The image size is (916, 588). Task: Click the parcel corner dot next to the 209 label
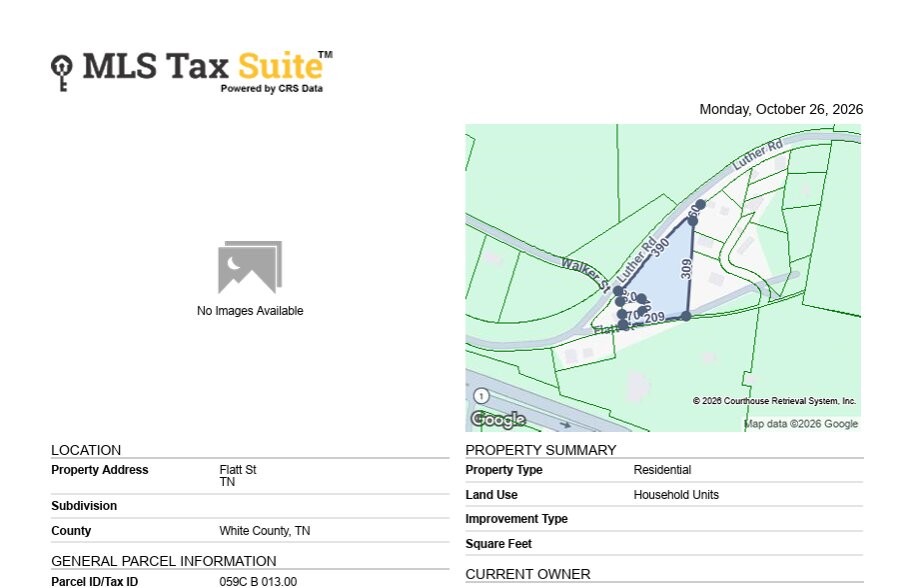pyautogui.click(x=686, y=316)
